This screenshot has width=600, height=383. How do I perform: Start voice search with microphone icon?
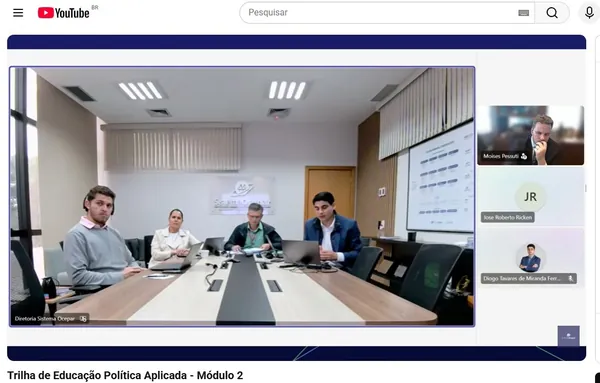[x=589, y=13]
